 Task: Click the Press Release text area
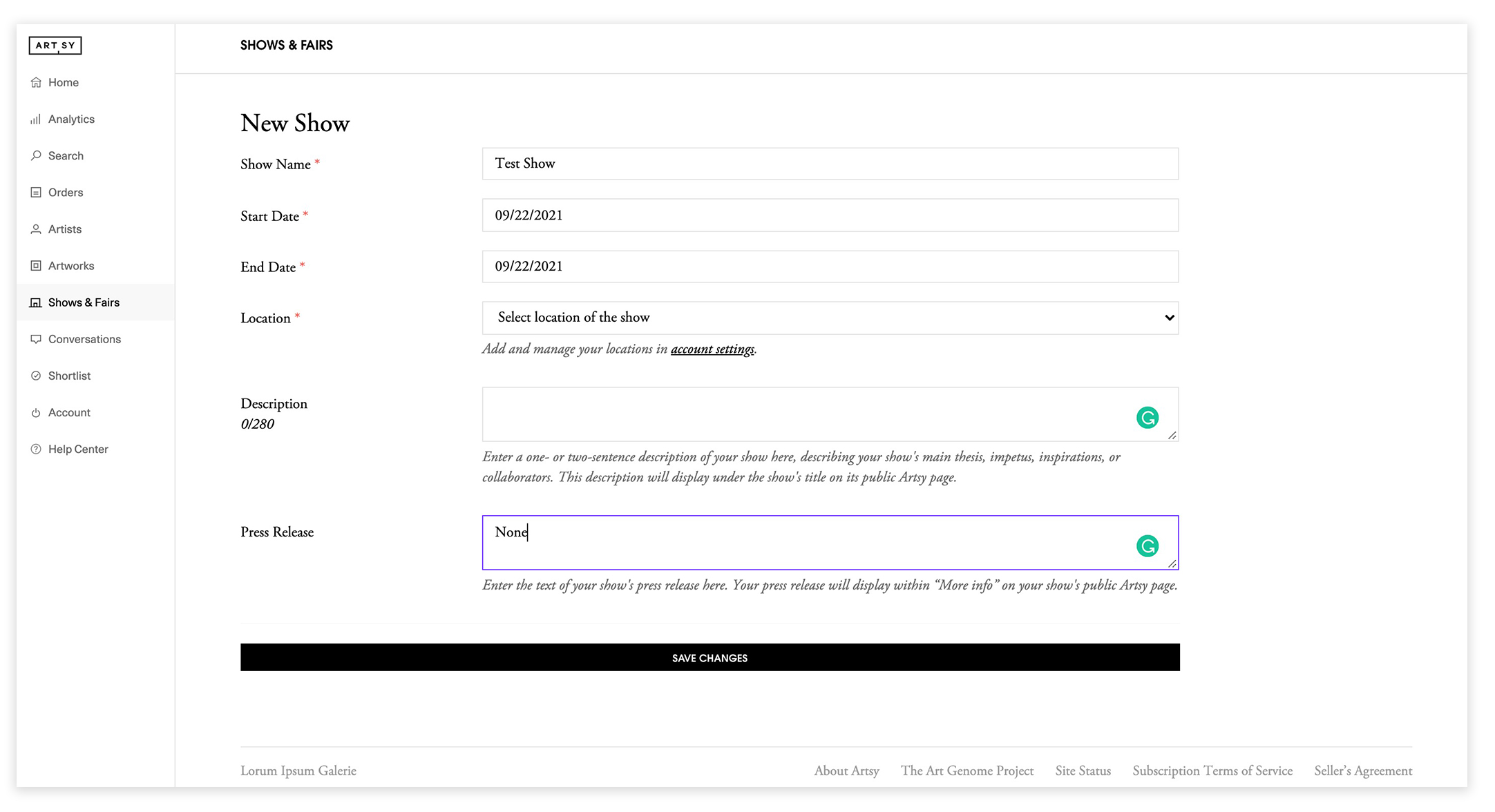(x=829, y=542)
